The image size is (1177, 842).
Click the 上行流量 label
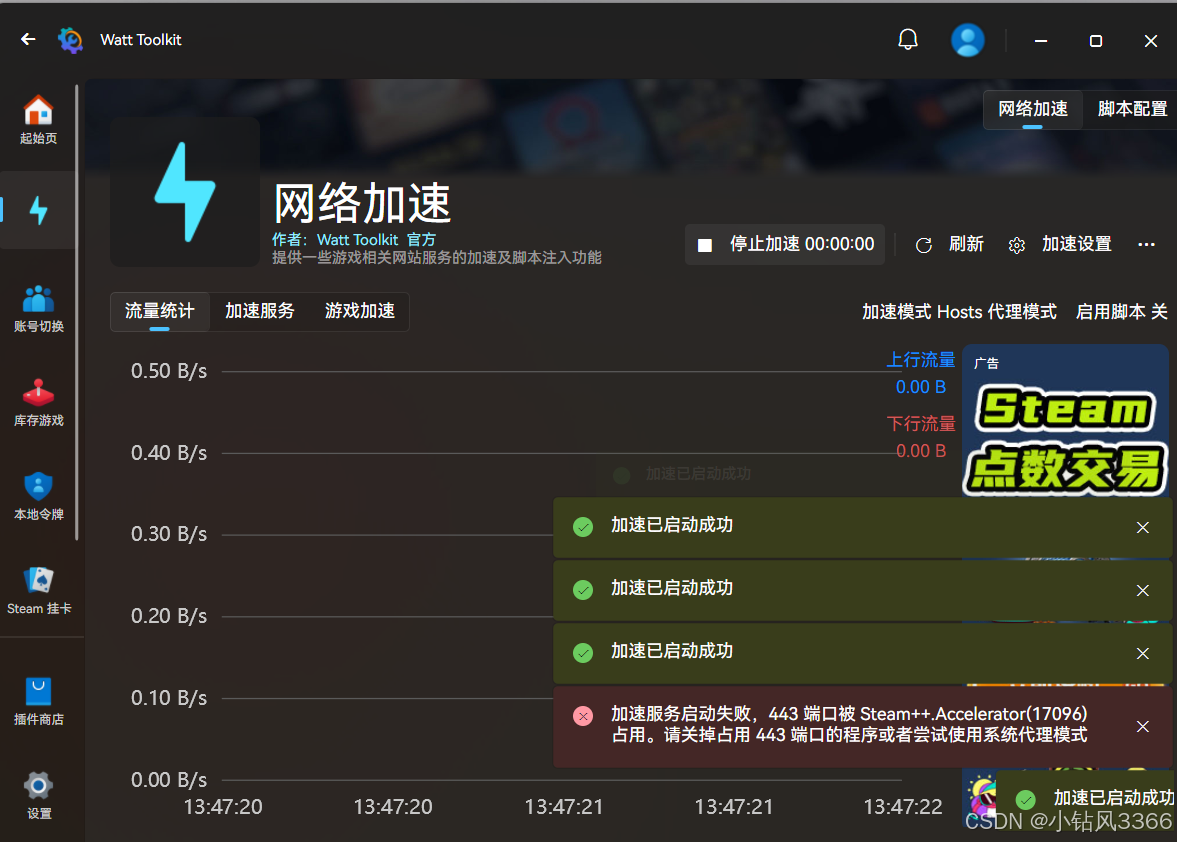pyautogui.click(x=920, y=360)
